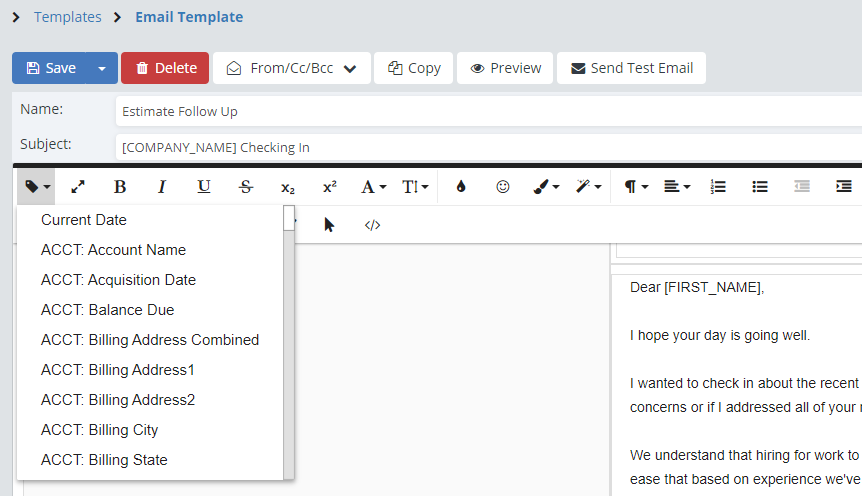
Task: Open the emoticon picker
Action: pyautogui.click(x=503, y=187)
